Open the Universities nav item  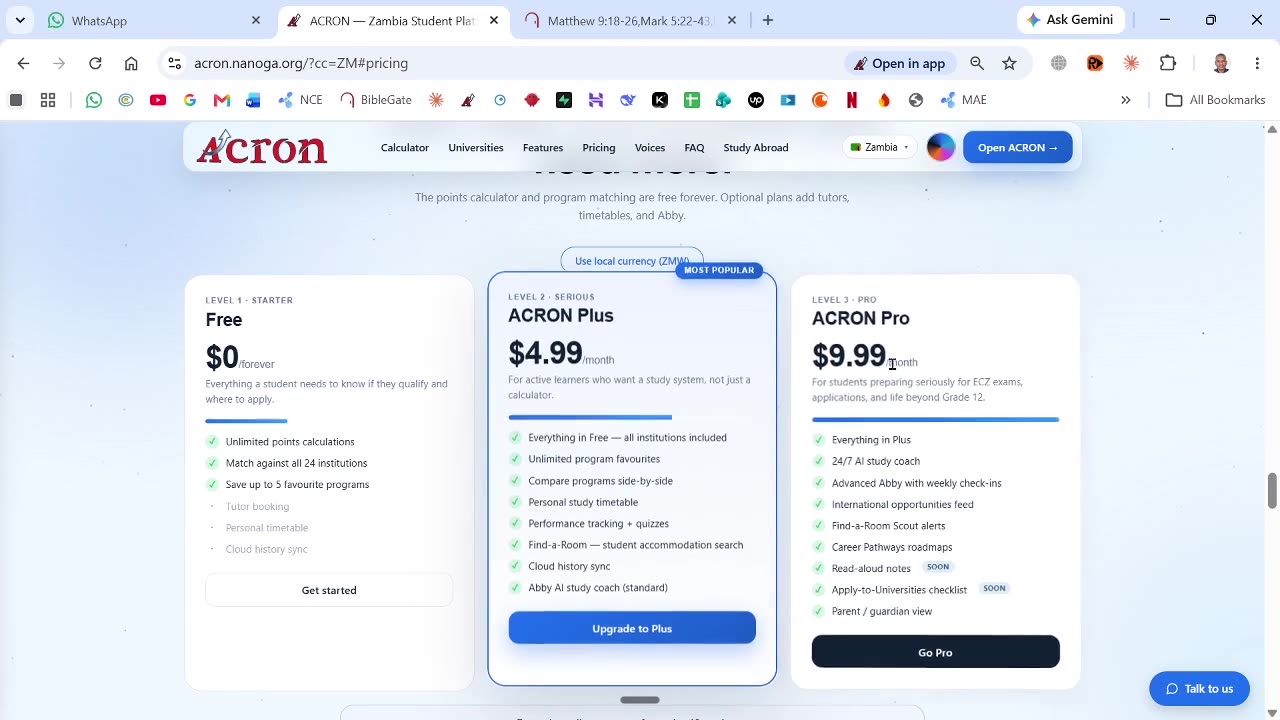(476, 148)
